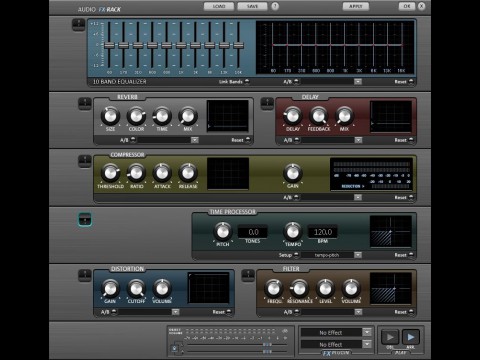Click the Reverb MIX knob

[x=188, y=116]
